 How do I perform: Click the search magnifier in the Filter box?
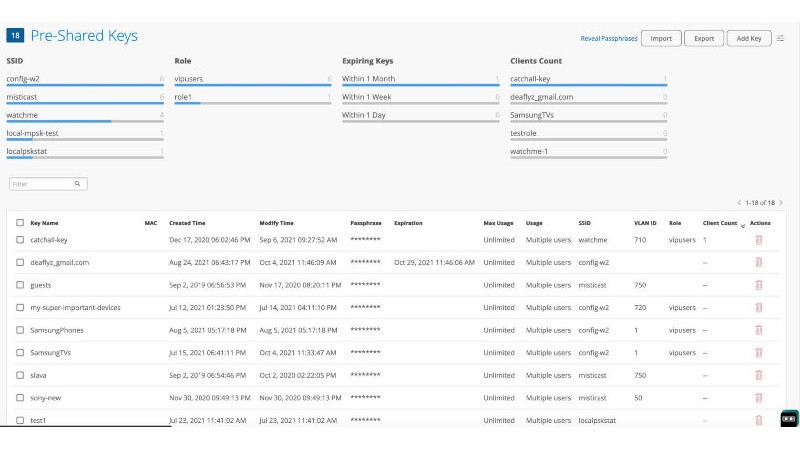[77, 184]
